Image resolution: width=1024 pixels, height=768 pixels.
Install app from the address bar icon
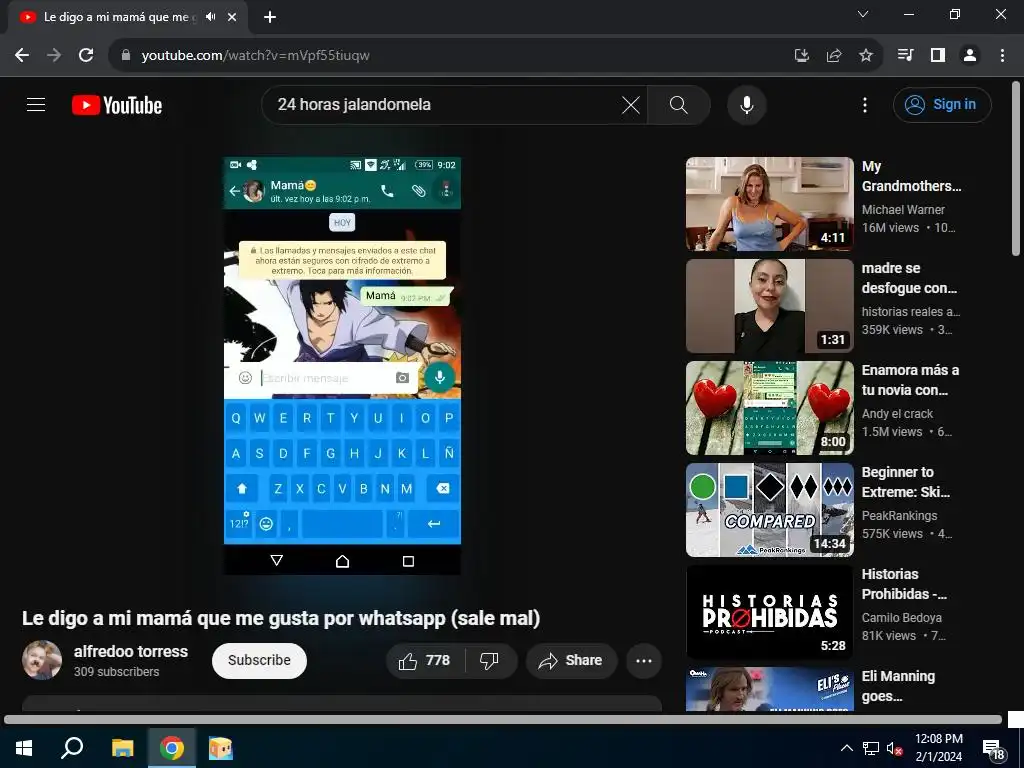(802, 56)
